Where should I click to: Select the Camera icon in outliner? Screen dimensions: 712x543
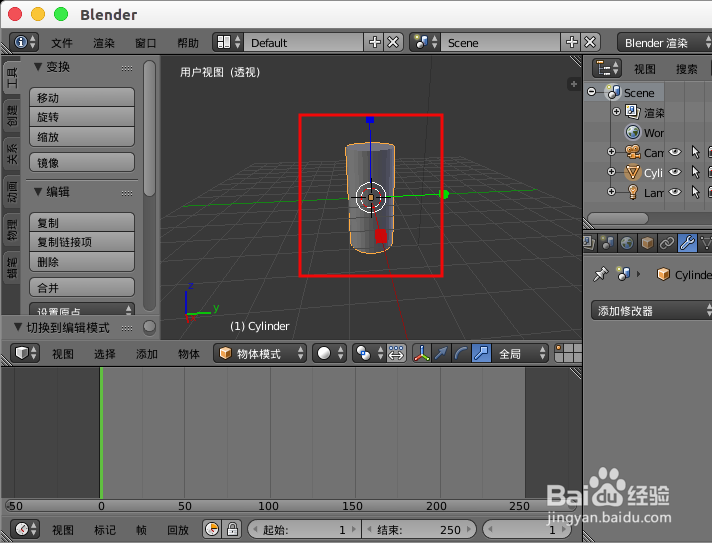[x=633, y=152]
